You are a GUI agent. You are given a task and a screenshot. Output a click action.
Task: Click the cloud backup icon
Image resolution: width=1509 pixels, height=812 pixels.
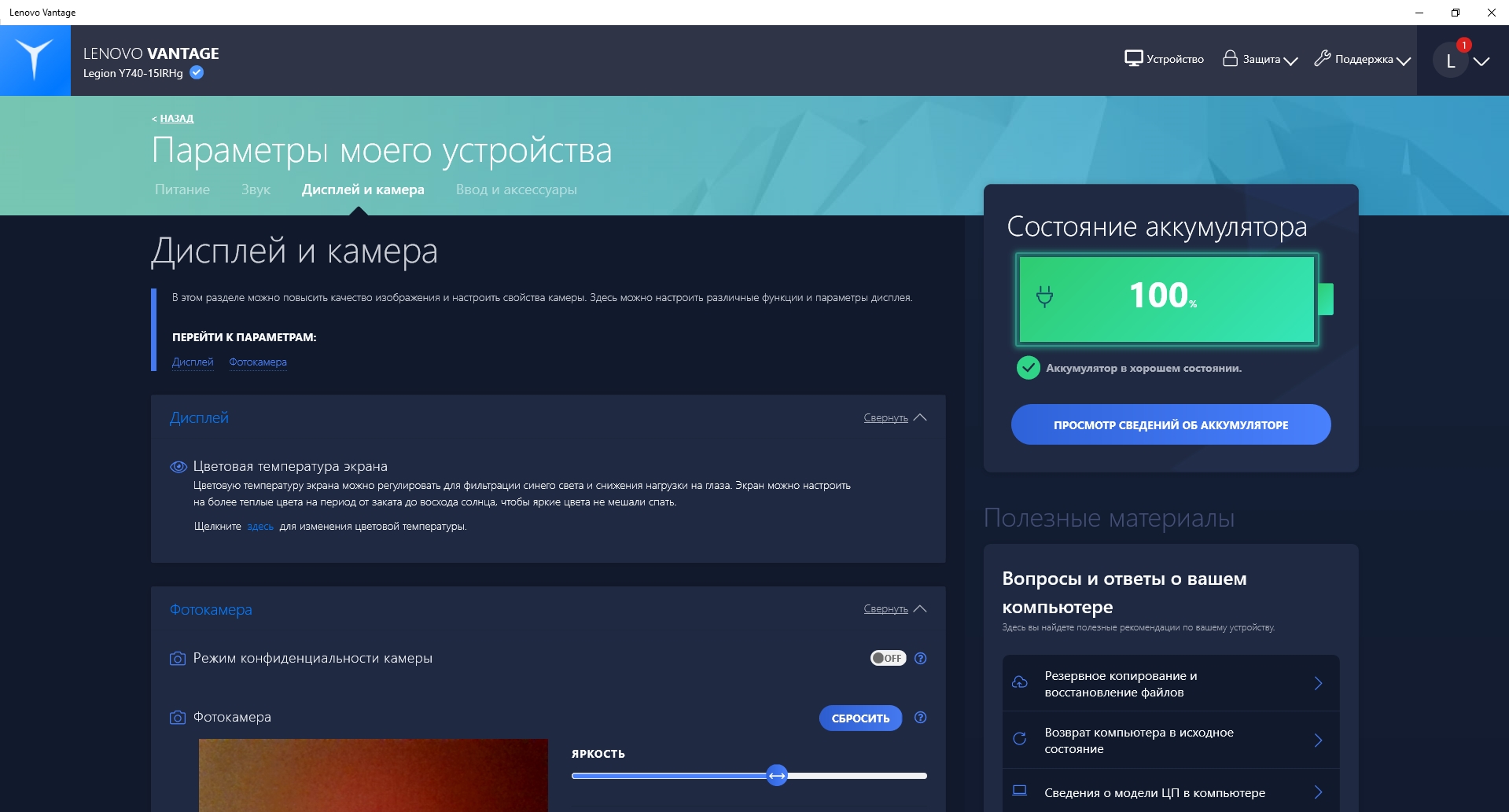point(1020,682)
